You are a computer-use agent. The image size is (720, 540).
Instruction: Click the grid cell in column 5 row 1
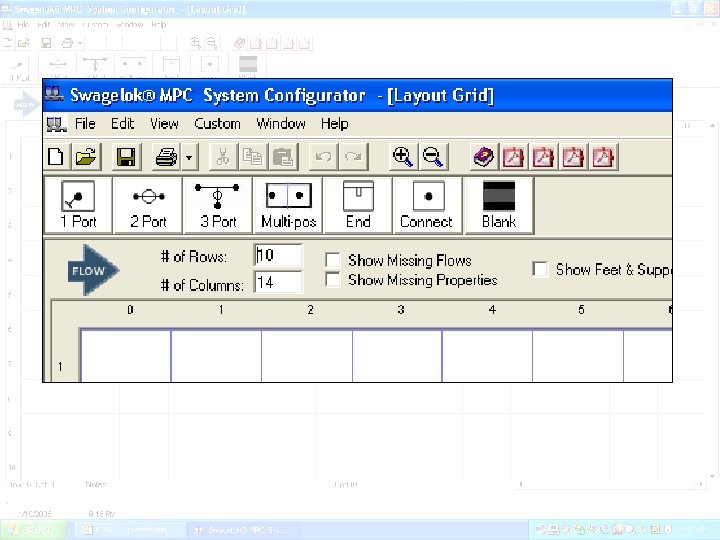[x=578, y=356]
